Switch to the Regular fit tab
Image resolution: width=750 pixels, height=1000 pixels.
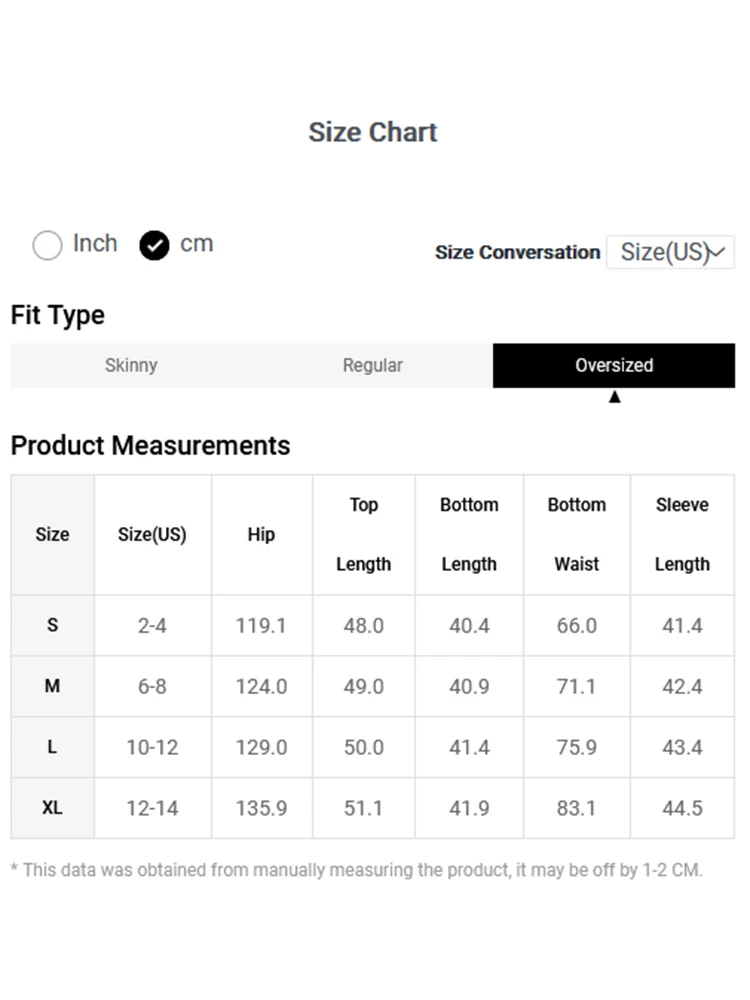tap(373, 366)
